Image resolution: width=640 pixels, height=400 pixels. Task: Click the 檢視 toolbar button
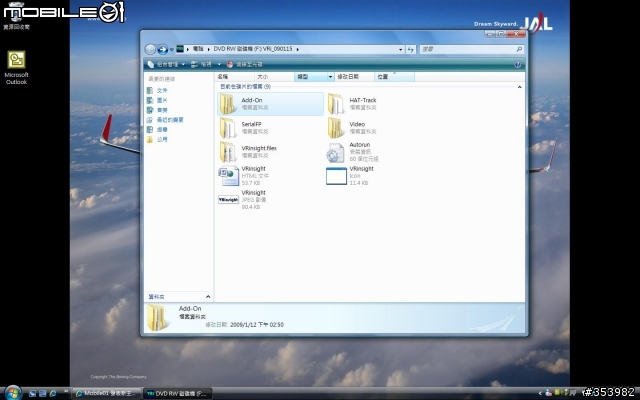(x=202, y=64)
